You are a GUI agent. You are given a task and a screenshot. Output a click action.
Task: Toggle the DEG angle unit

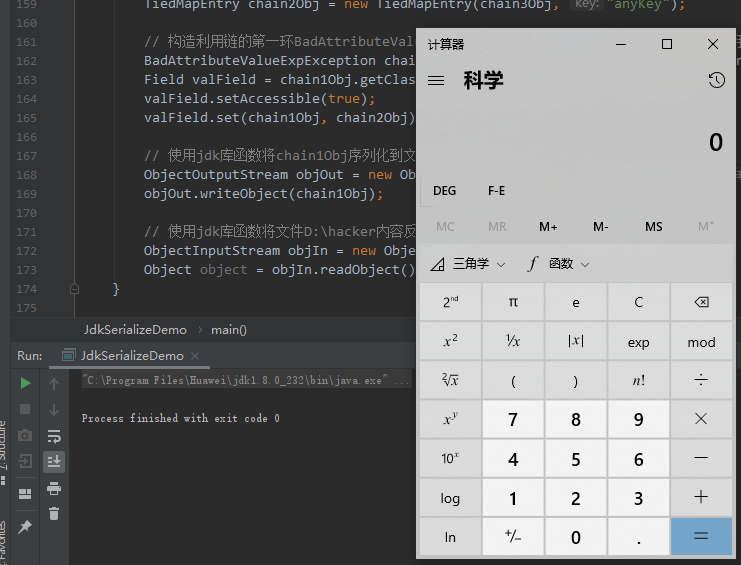point(445,191)
